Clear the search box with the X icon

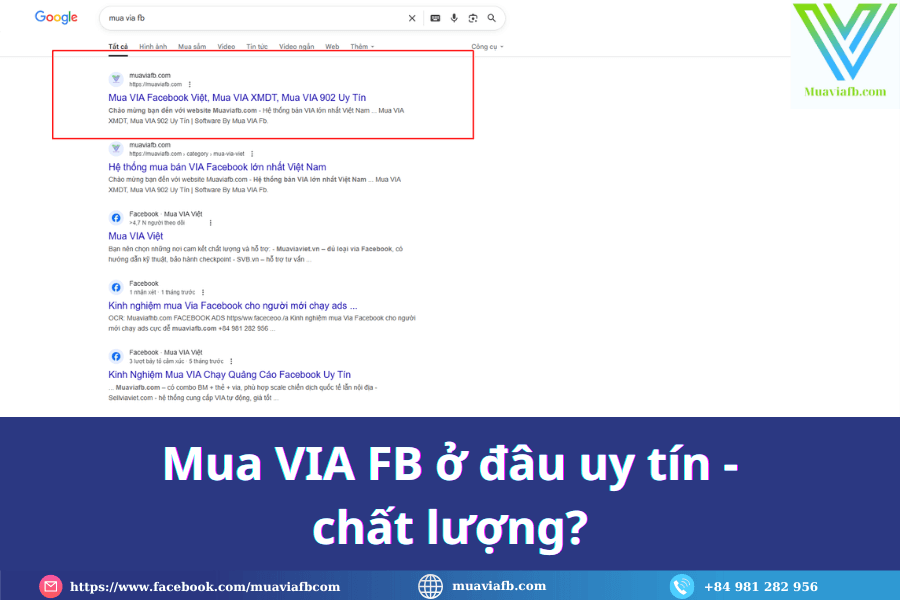click(412, 18)
